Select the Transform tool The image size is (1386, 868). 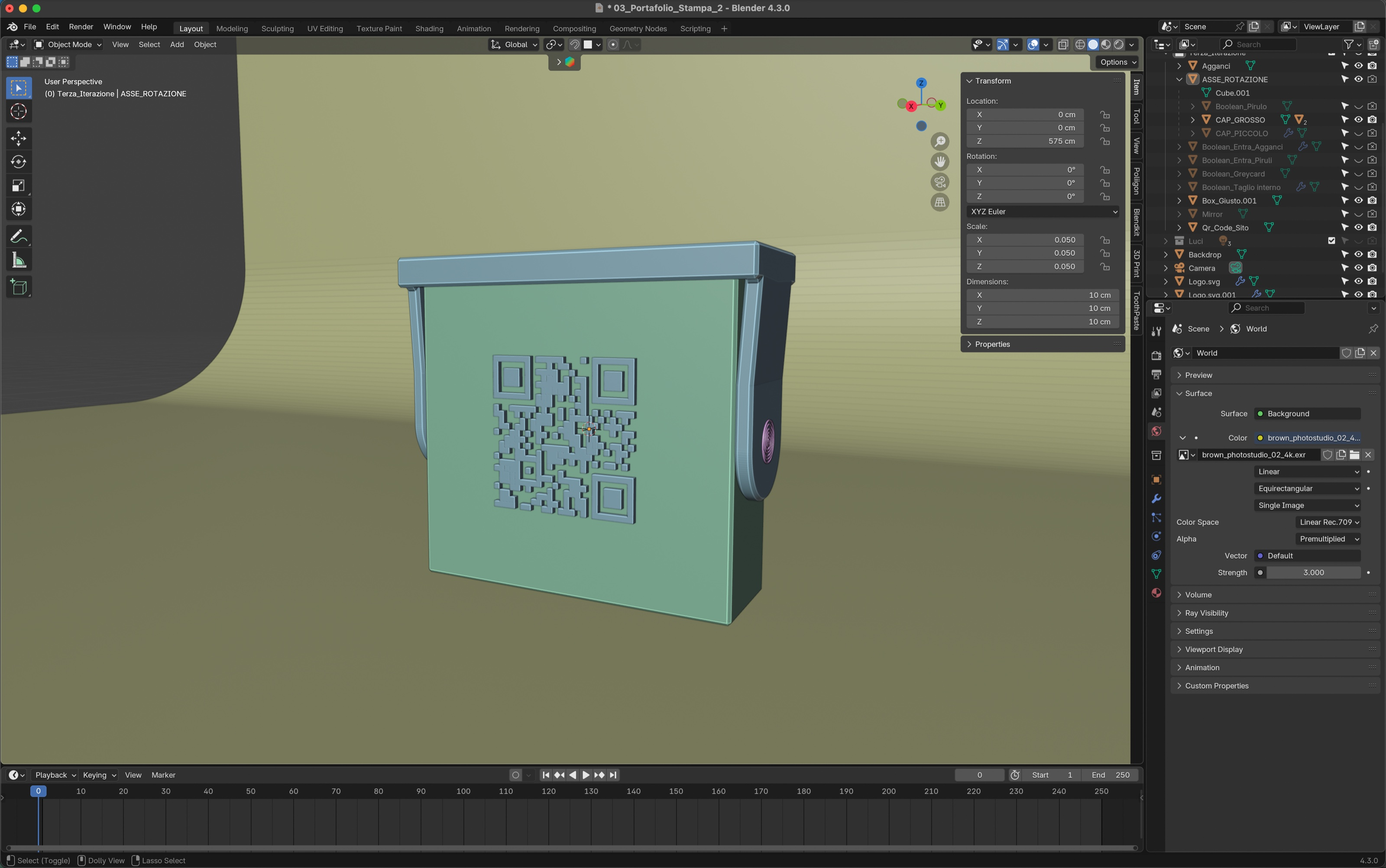(18, 209)
